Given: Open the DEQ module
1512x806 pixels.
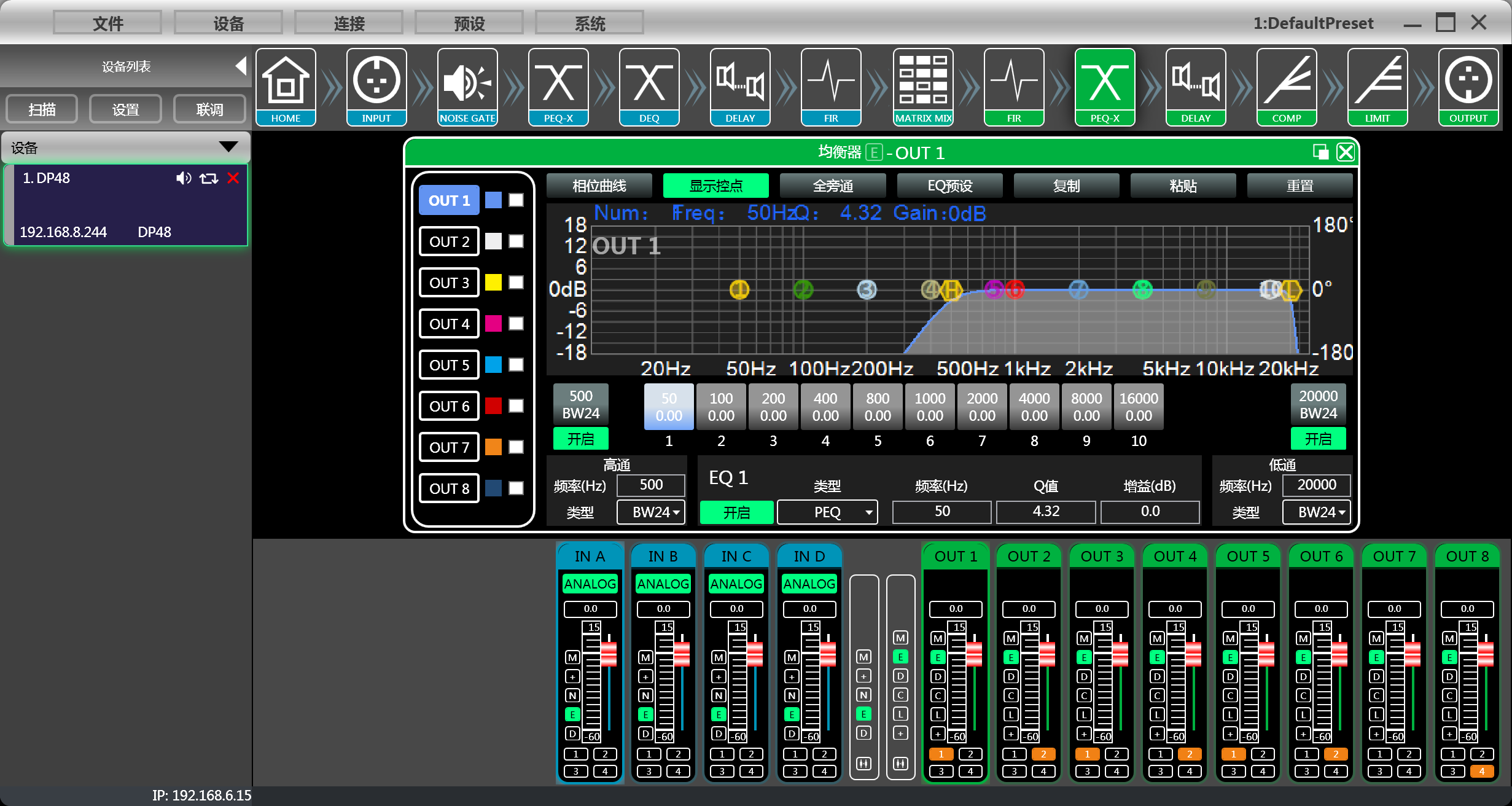Looking at the screenshot, I should tap(649, 87).
